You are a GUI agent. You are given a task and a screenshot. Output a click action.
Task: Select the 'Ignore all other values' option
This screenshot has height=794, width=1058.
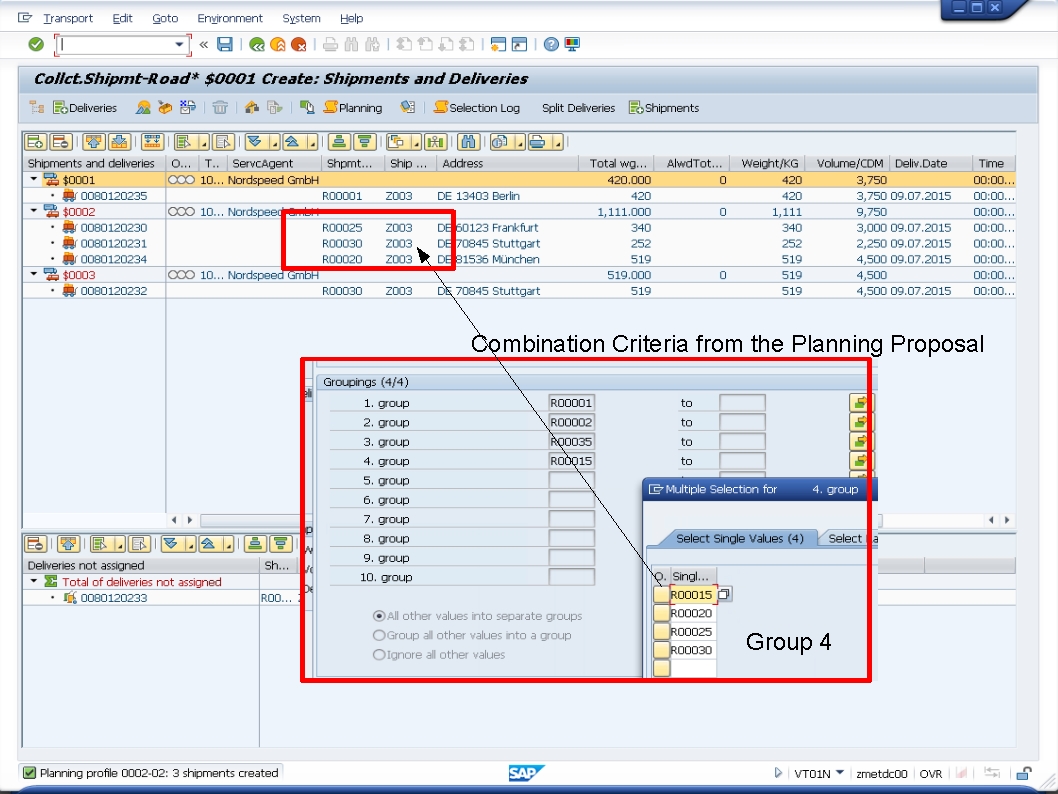point(381,654)
